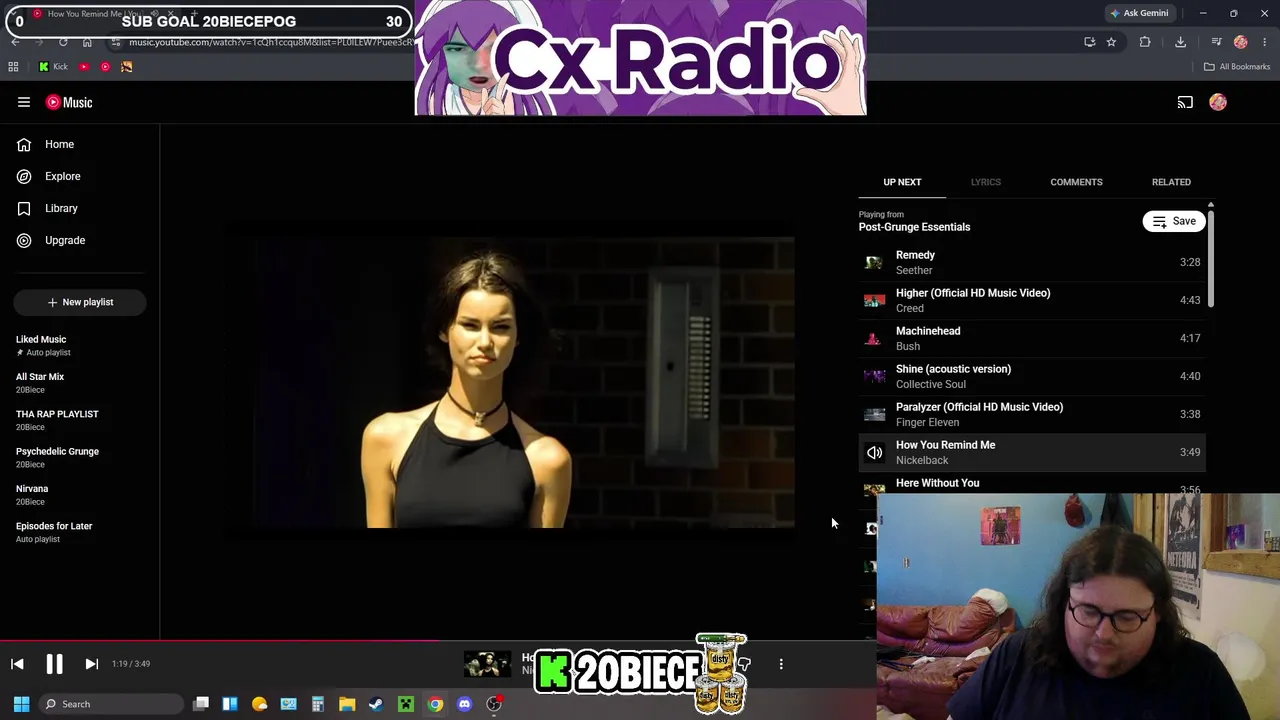The height and width of the screenshot is (720, 1280).
Task: Skip to the previous track
Action: click(17, 664)
